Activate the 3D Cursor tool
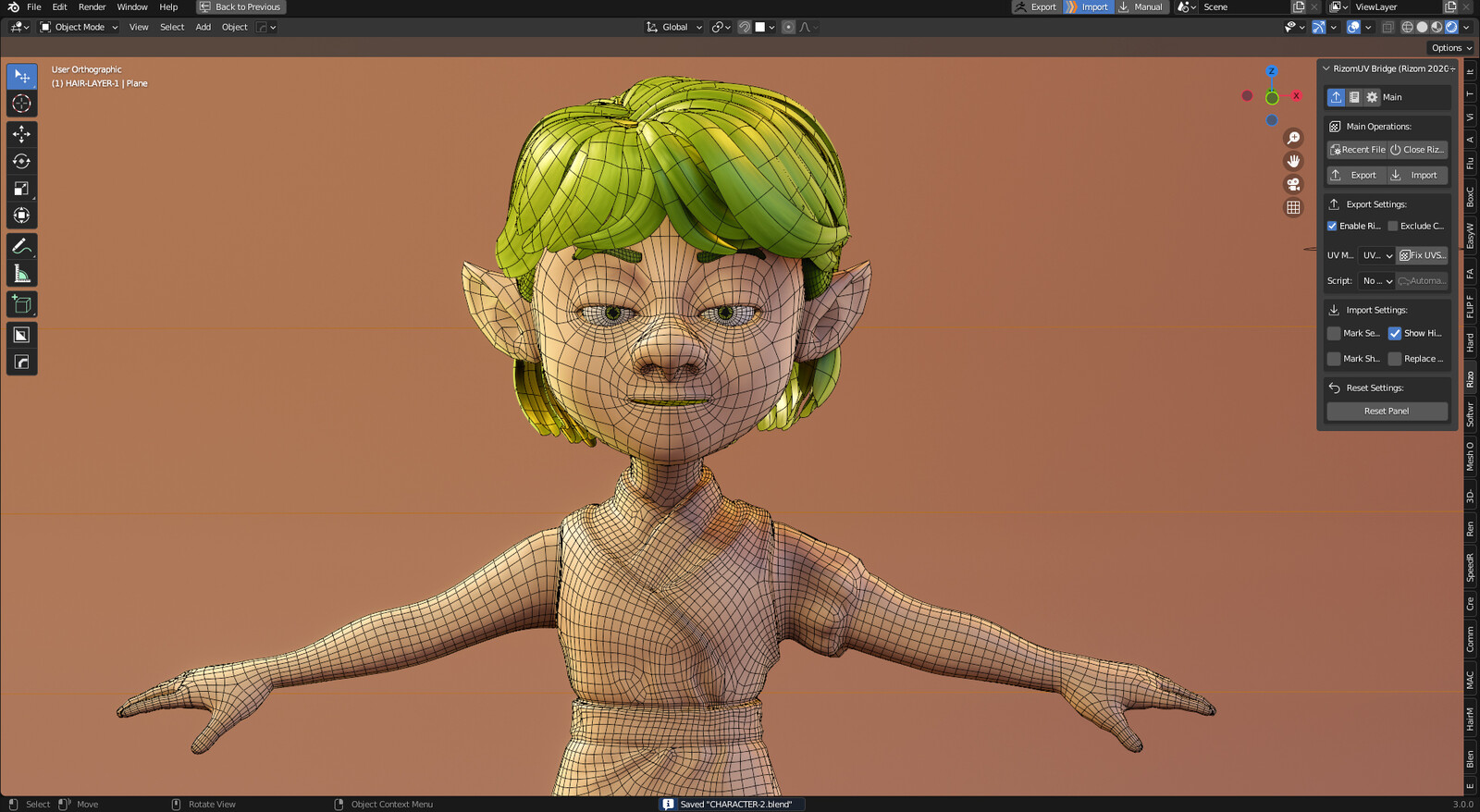The height and width of the screenshot is (812, 1480). [x=21, y=104]
